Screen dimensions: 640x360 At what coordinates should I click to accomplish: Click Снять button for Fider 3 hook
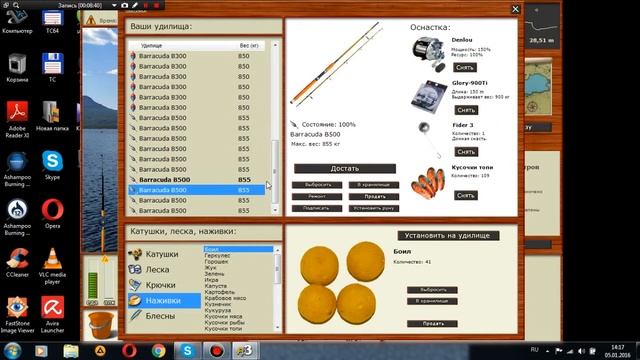point(466,152)
